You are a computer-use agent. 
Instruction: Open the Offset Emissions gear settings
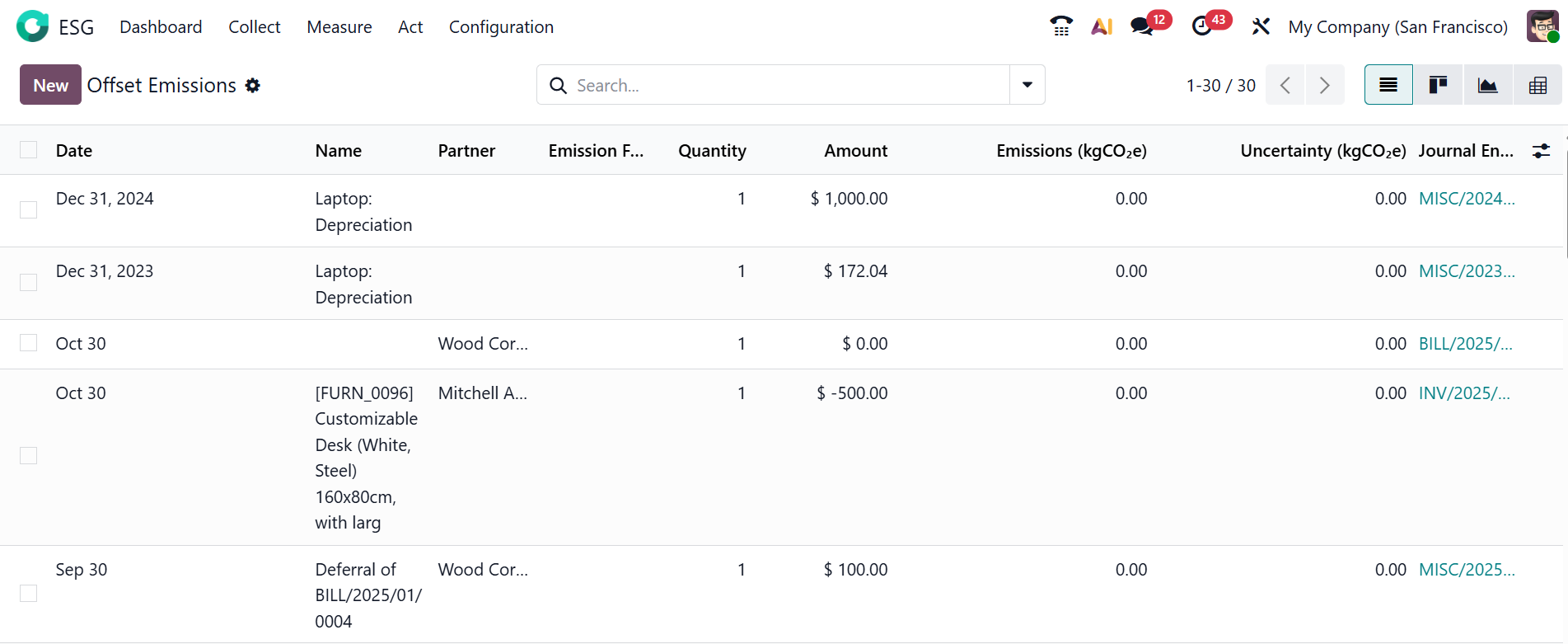click(253, 85)
